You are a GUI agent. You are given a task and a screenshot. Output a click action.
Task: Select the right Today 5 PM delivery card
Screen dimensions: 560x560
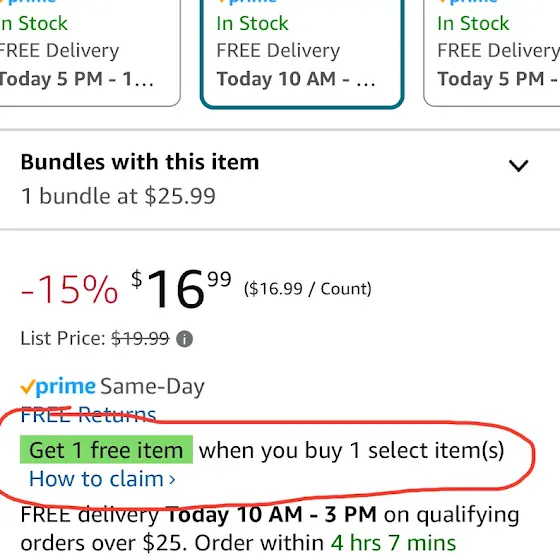tap(492, 53)
